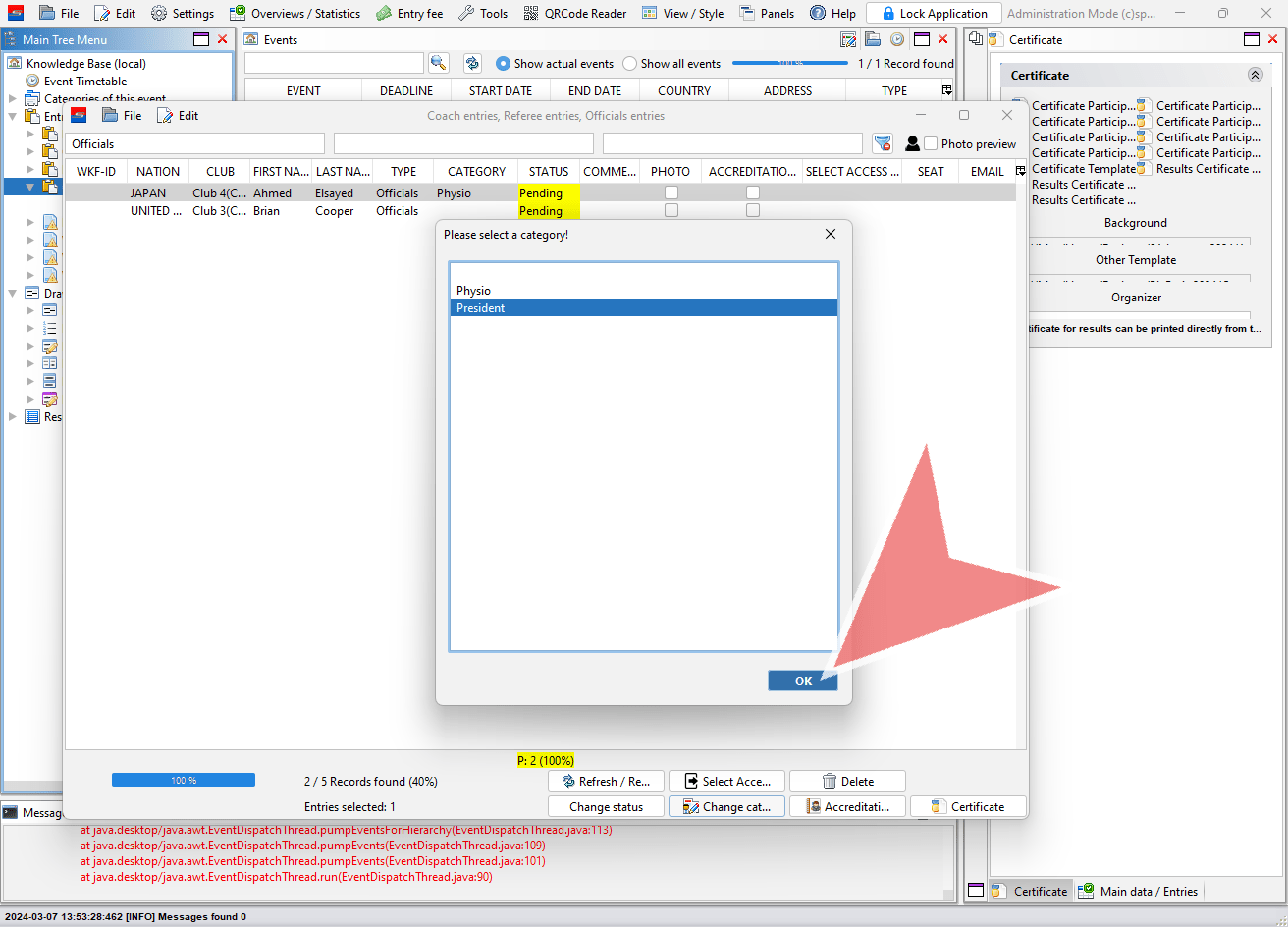This screenshot has height=928, width=1288.
Task: Click the Change status button
Action: click(x=607, y=806)
